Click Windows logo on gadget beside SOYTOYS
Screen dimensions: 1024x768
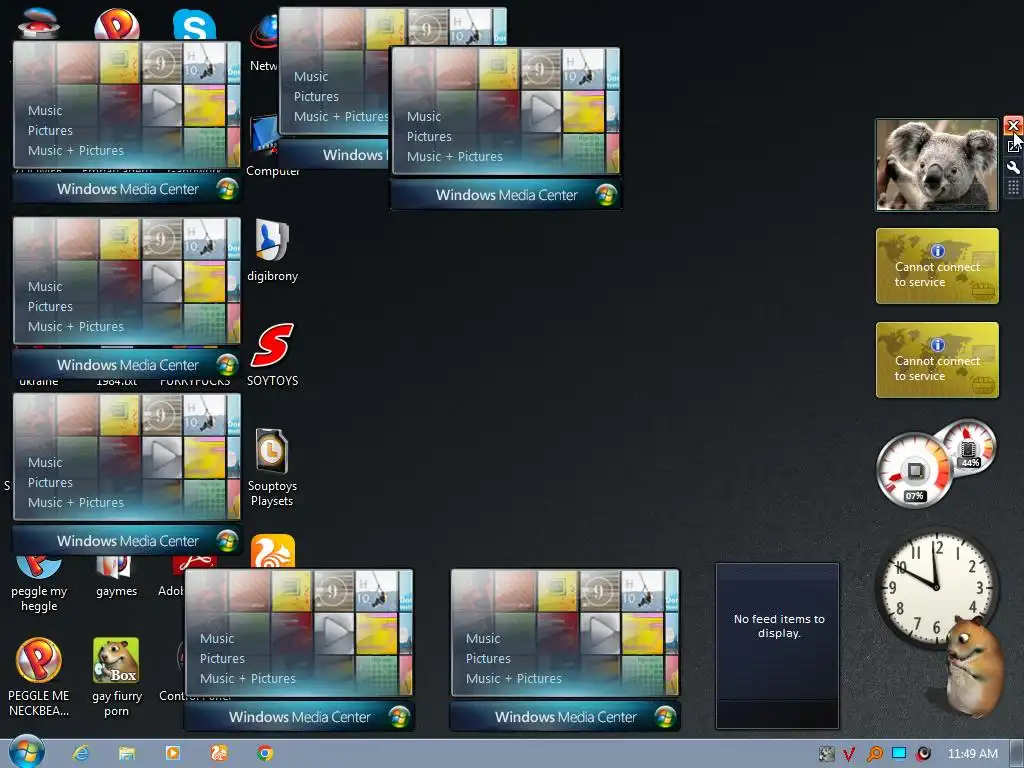pos(227,364)
